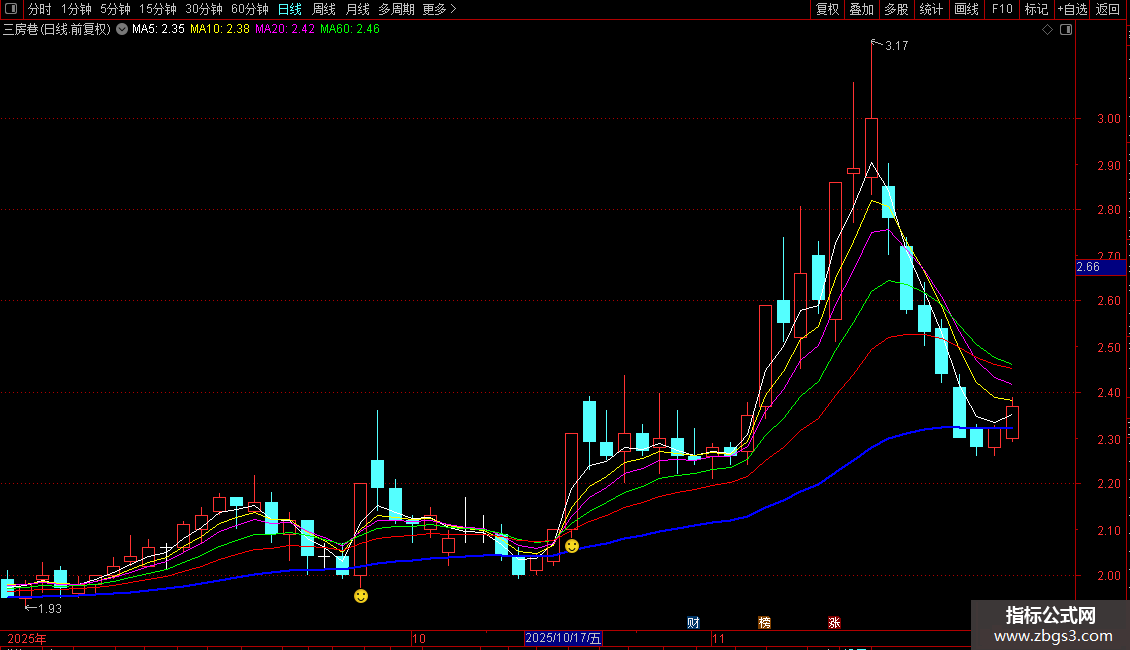The image size is (1130, 650).
Task: Click the 2.00 price axis label
Action: [1109, 576]
